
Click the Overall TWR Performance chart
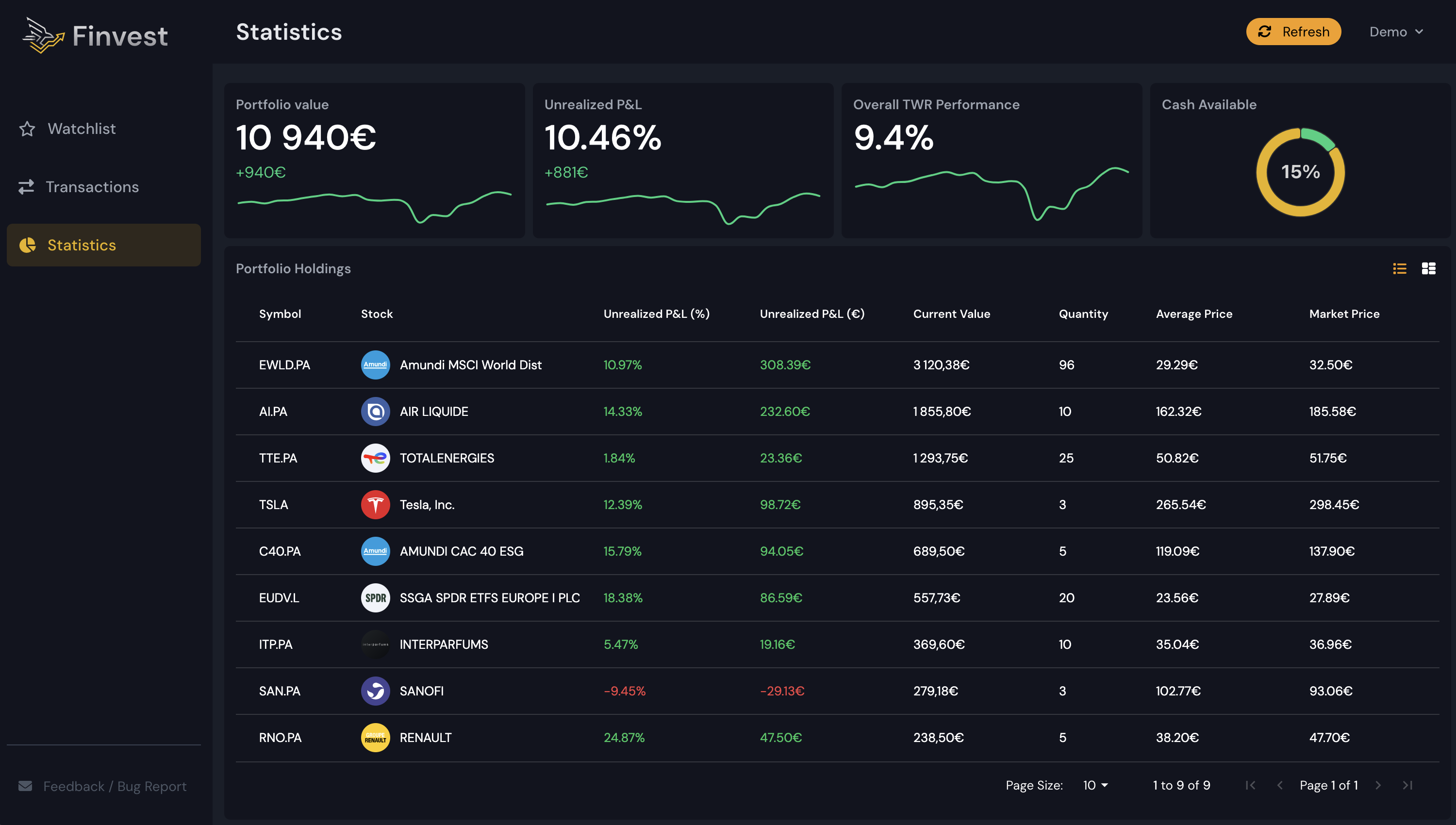click(x=992, y=193)
